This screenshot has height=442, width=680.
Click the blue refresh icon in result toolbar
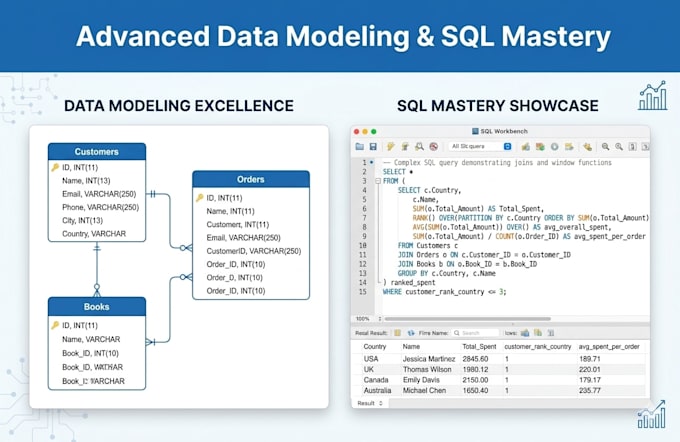tap(411, 333)
